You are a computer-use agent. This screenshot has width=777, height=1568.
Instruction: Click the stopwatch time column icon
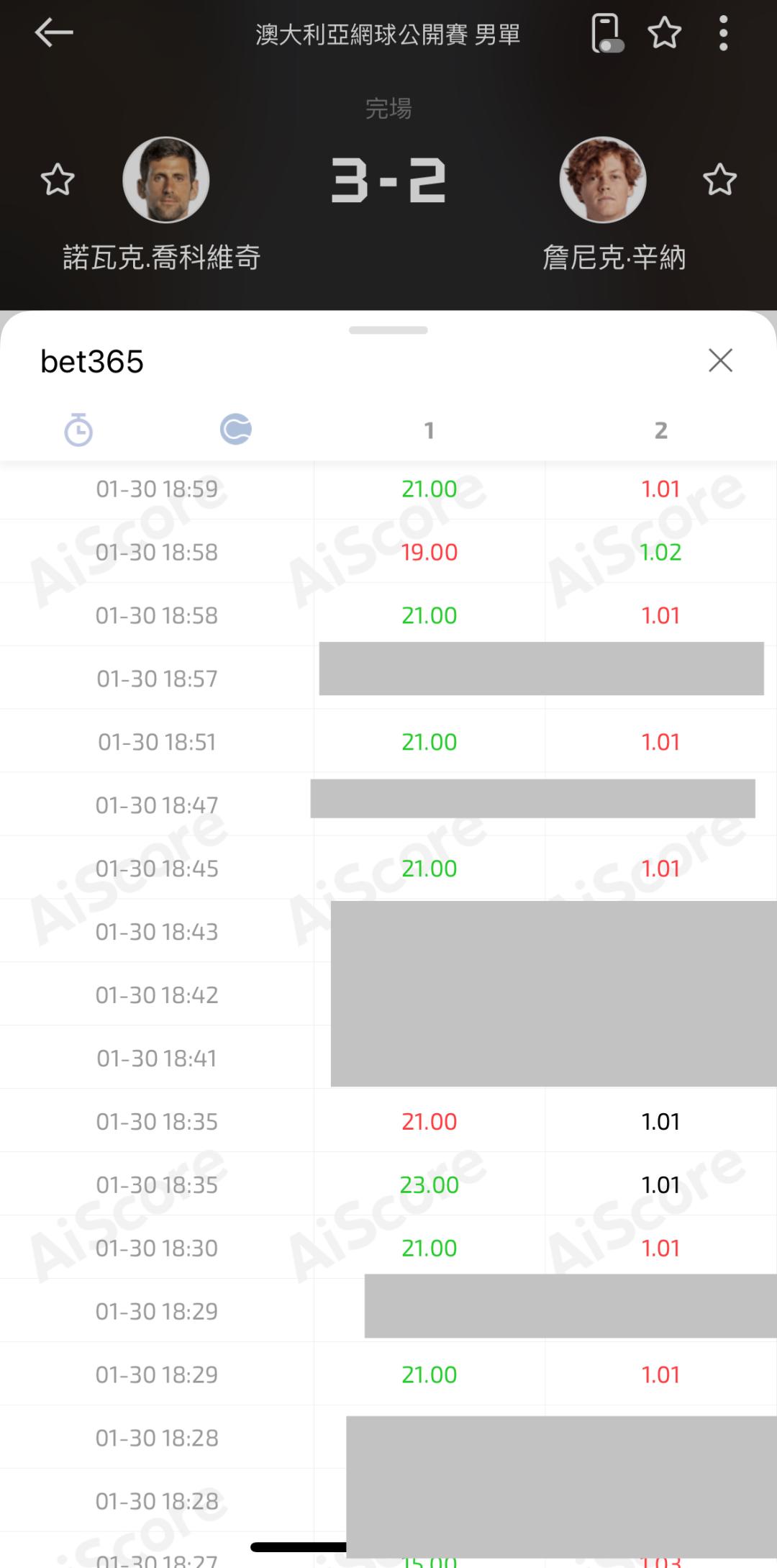pos(78,430)
